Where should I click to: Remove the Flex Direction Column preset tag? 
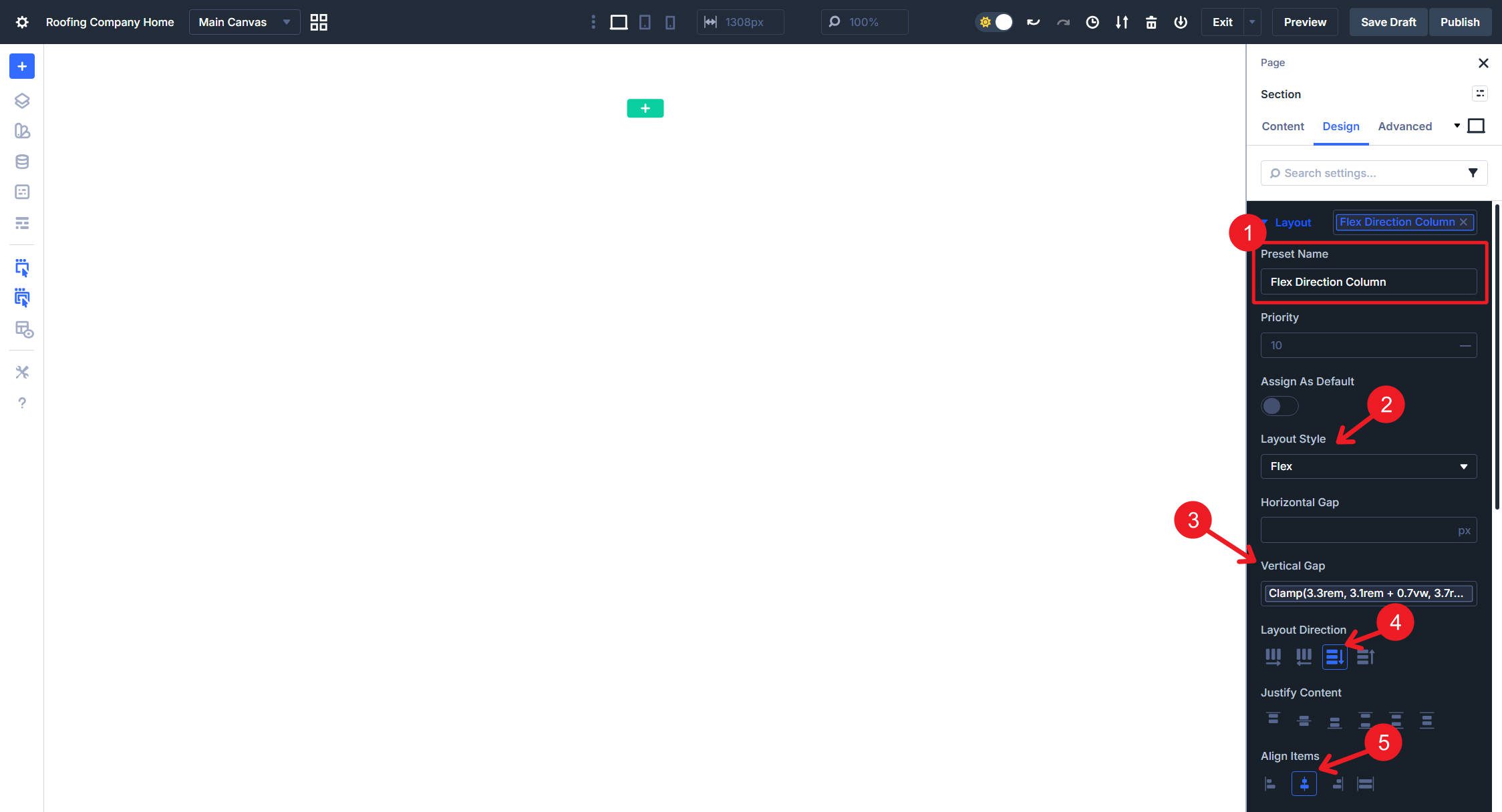1463,222
